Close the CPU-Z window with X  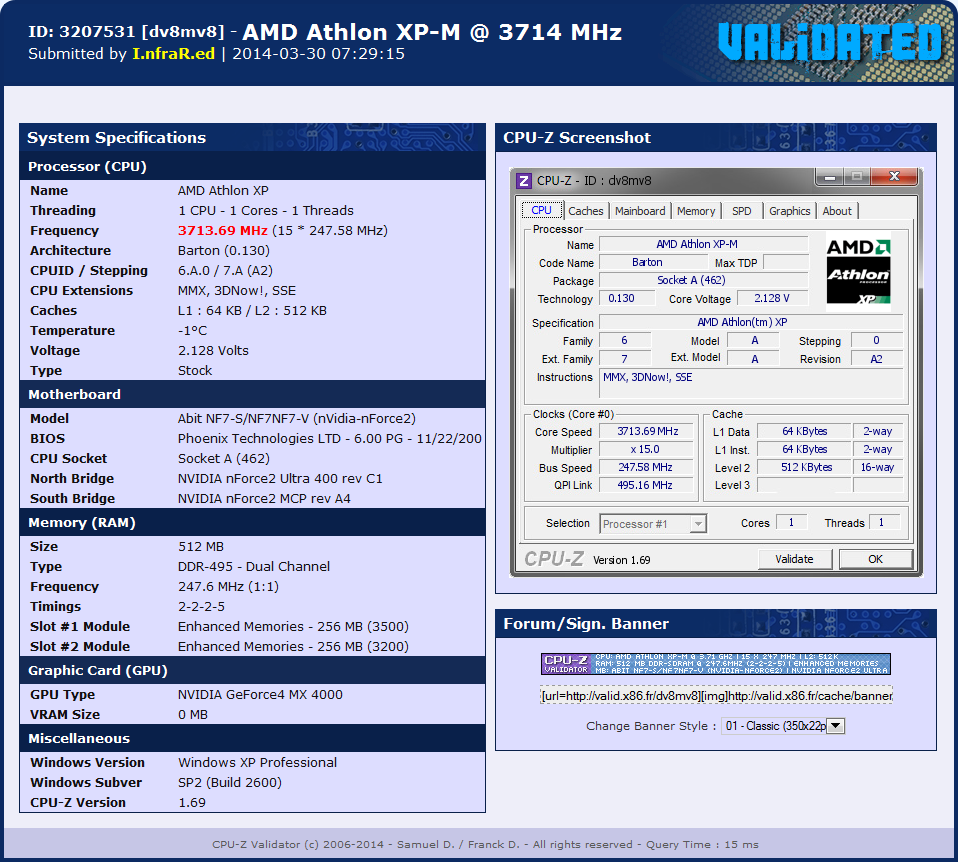coord(894,177)
